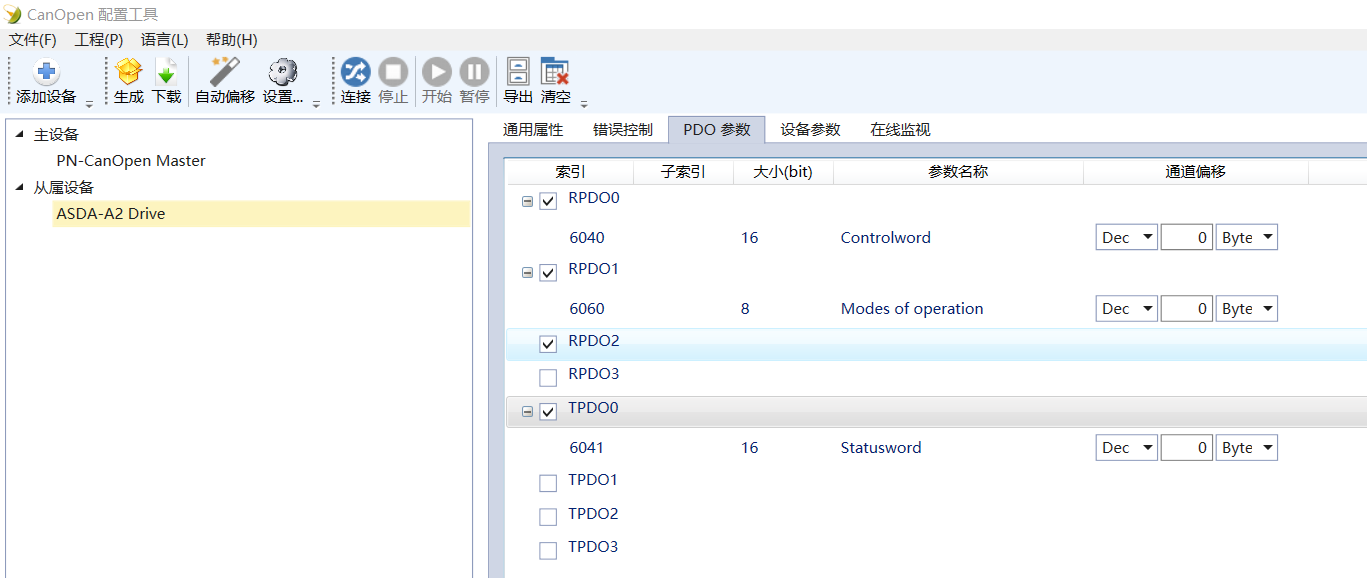Select PN-CanOpen Master in device tree
Screen dimensions: 1367x578
131,161
